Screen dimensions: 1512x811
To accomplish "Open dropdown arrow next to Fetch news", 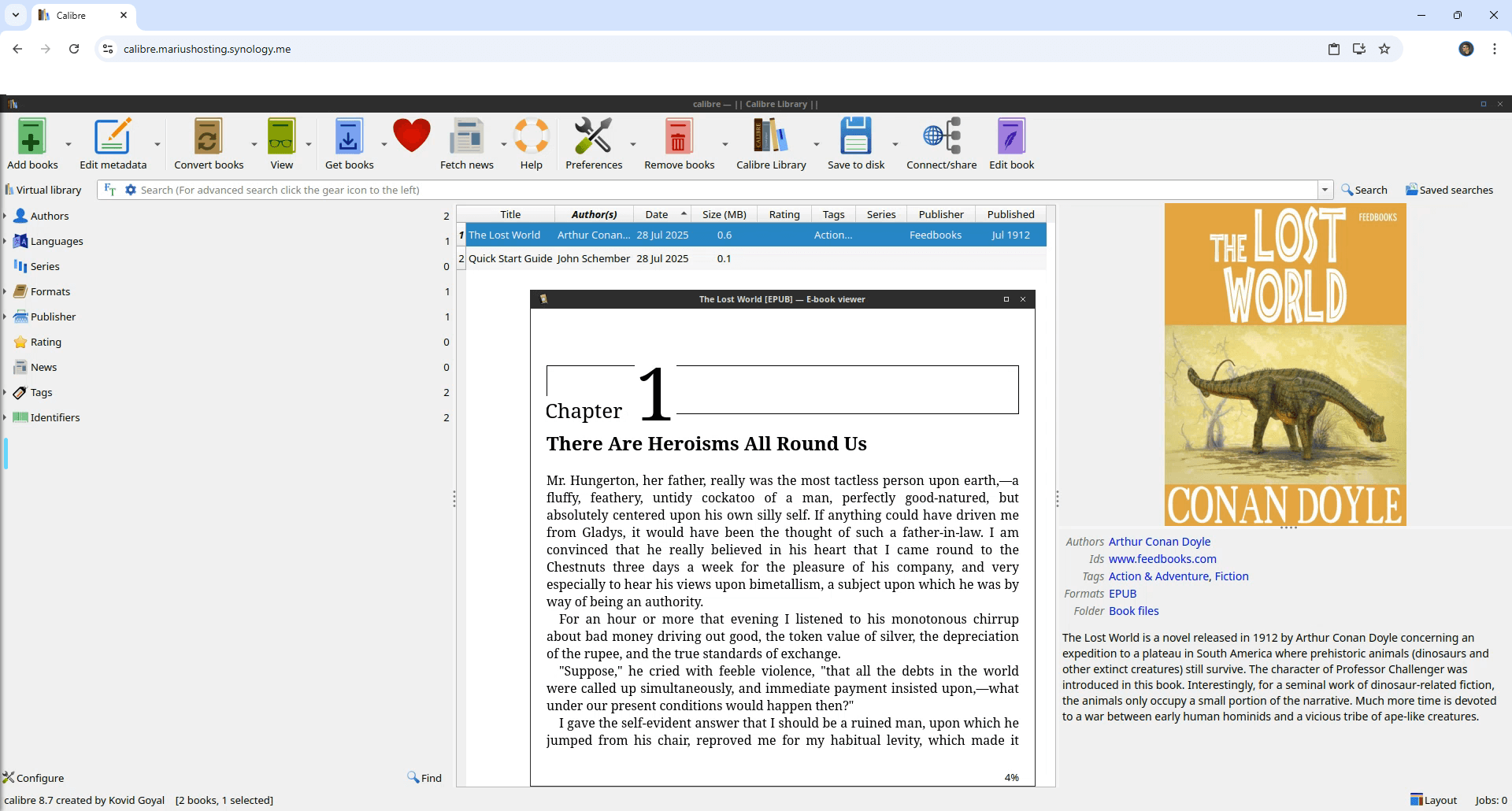I will (x=503, y=144).
